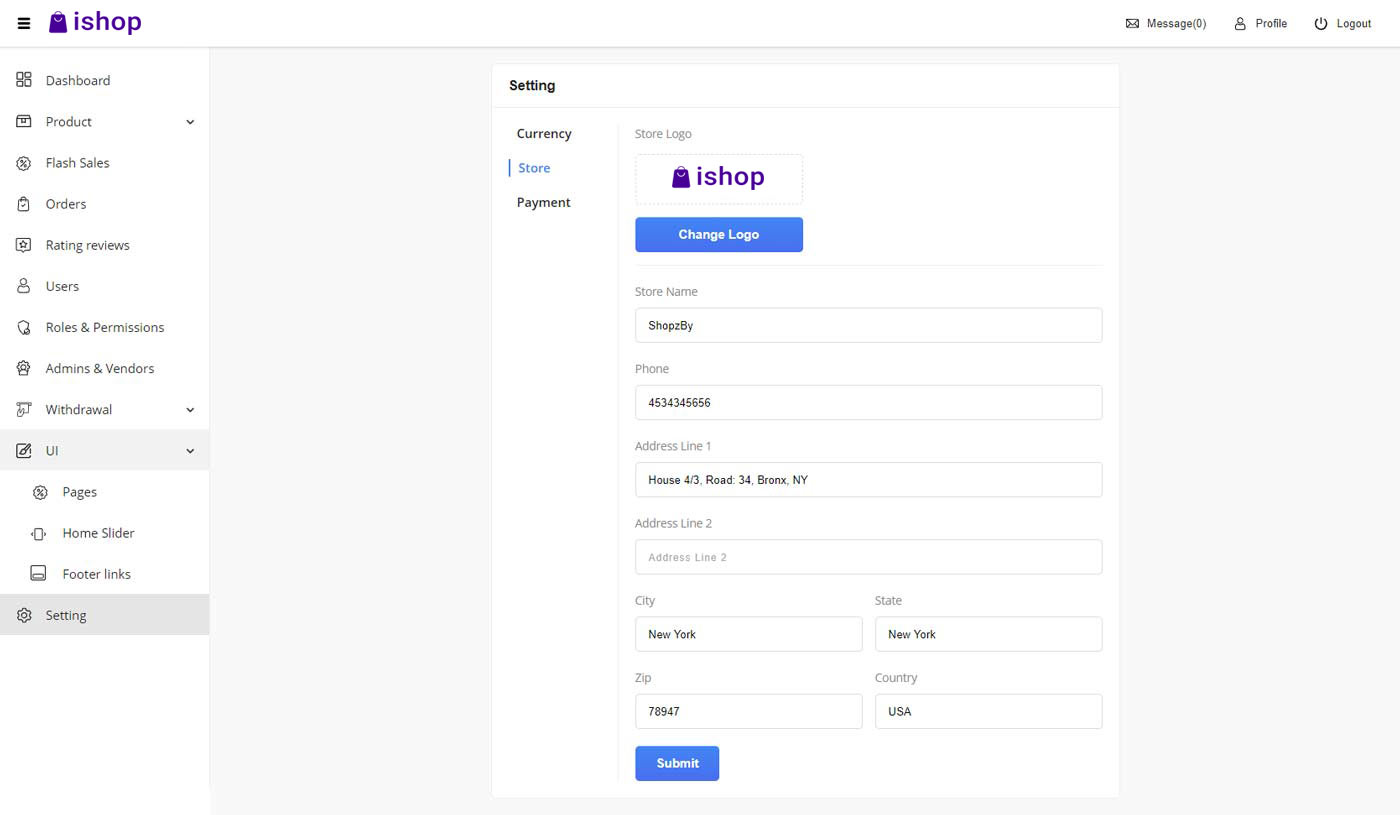This screenshot has width=1400, height=815.
Task: Open the Rating reviews icon
Action: click(23, 244)
